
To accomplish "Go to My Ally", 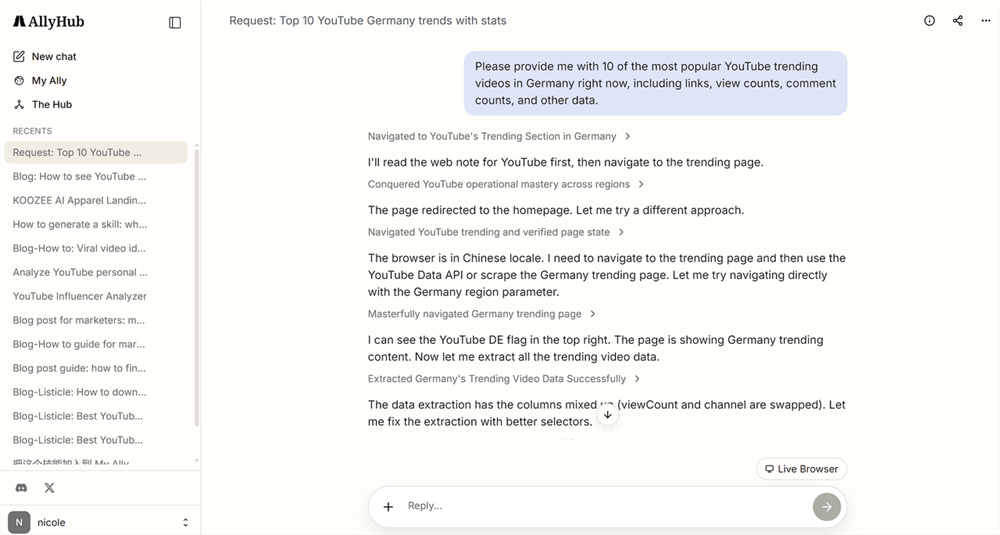I will 49,80.
